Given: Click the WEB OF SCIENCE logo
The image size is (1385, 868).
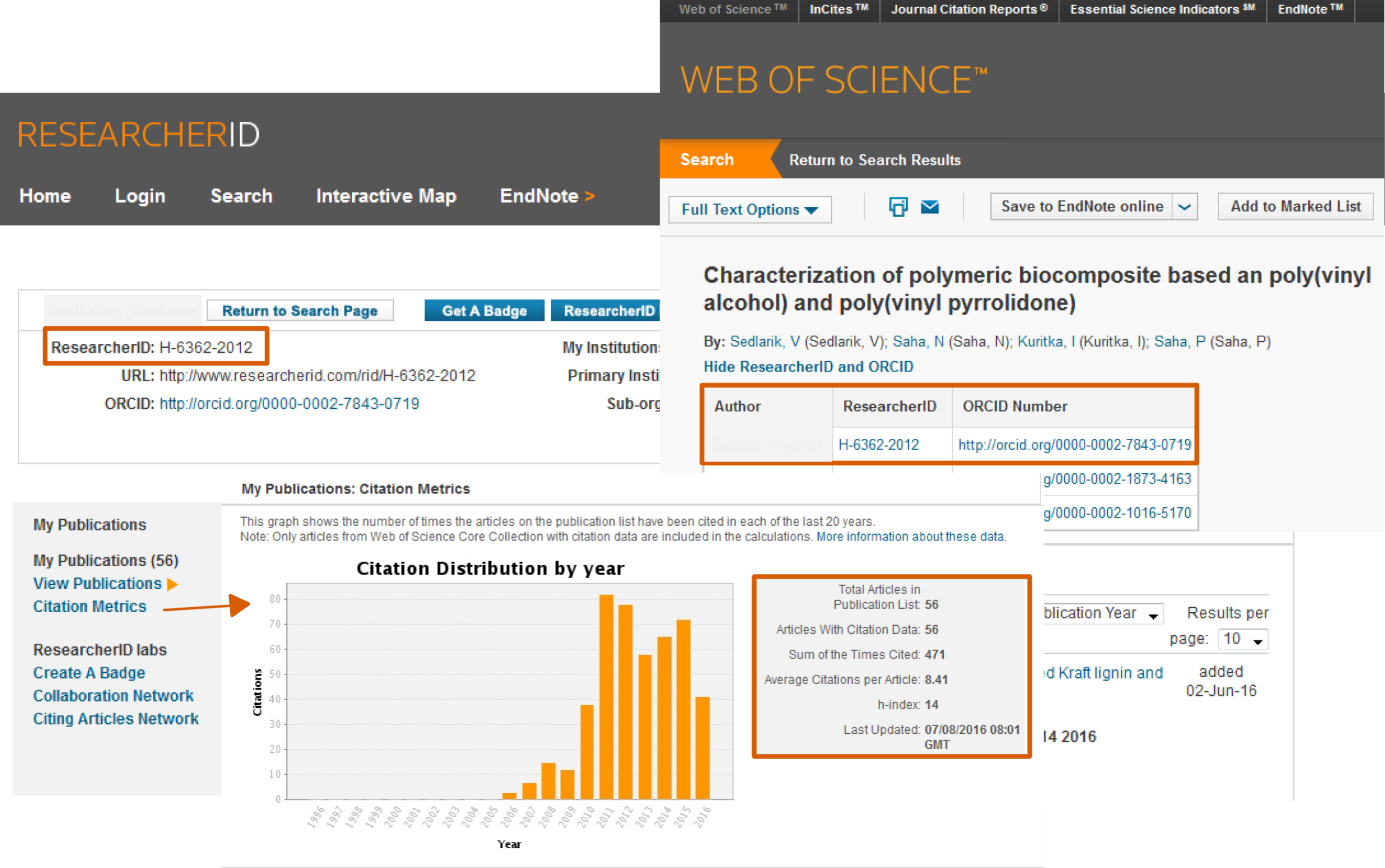Looking at the screenshot, I should click(x=834, y=79).
